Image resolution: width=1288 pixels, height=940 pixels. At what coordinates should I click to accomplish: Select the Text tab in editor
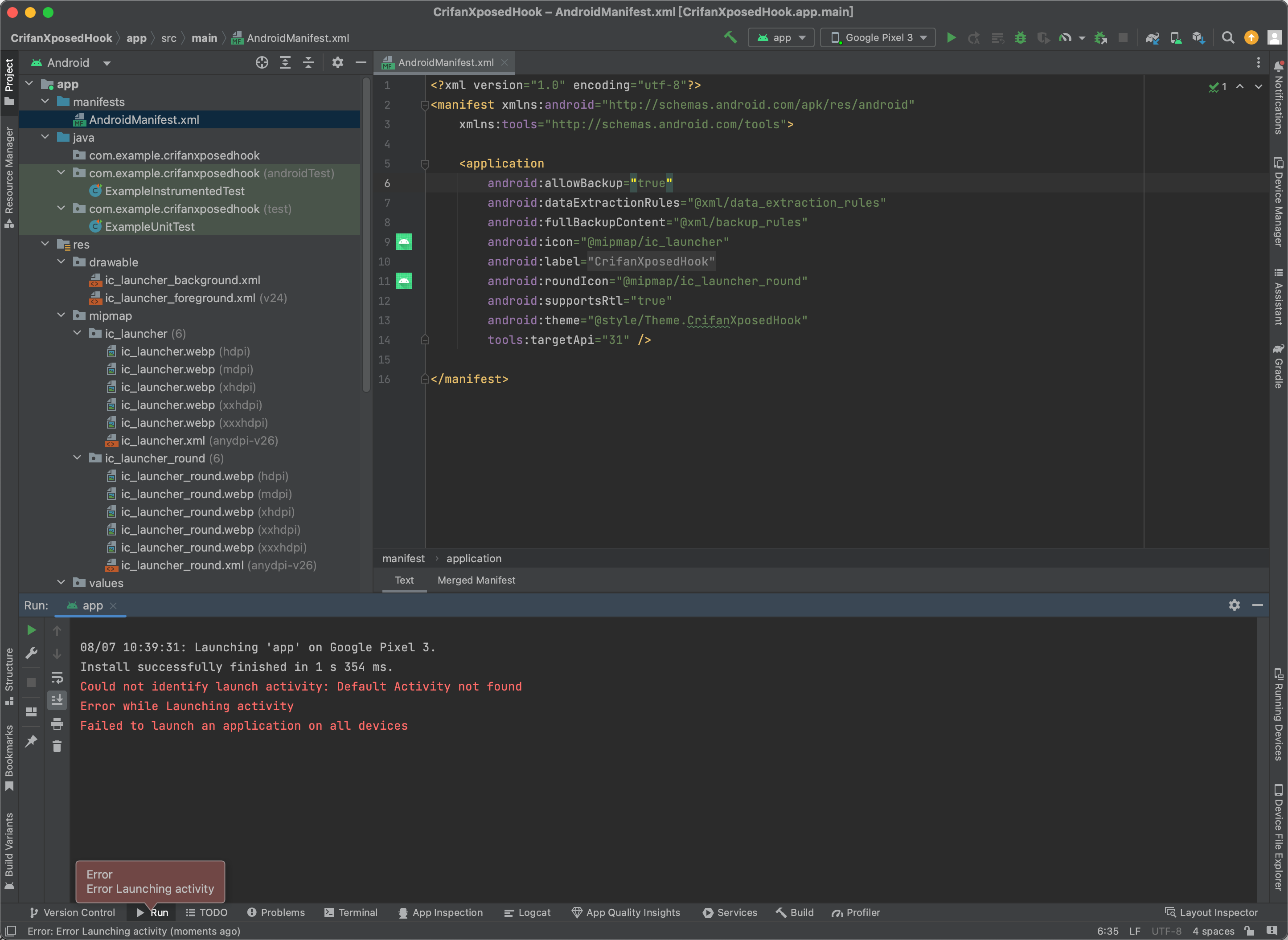pyautogui.click(x=403, y=580)
